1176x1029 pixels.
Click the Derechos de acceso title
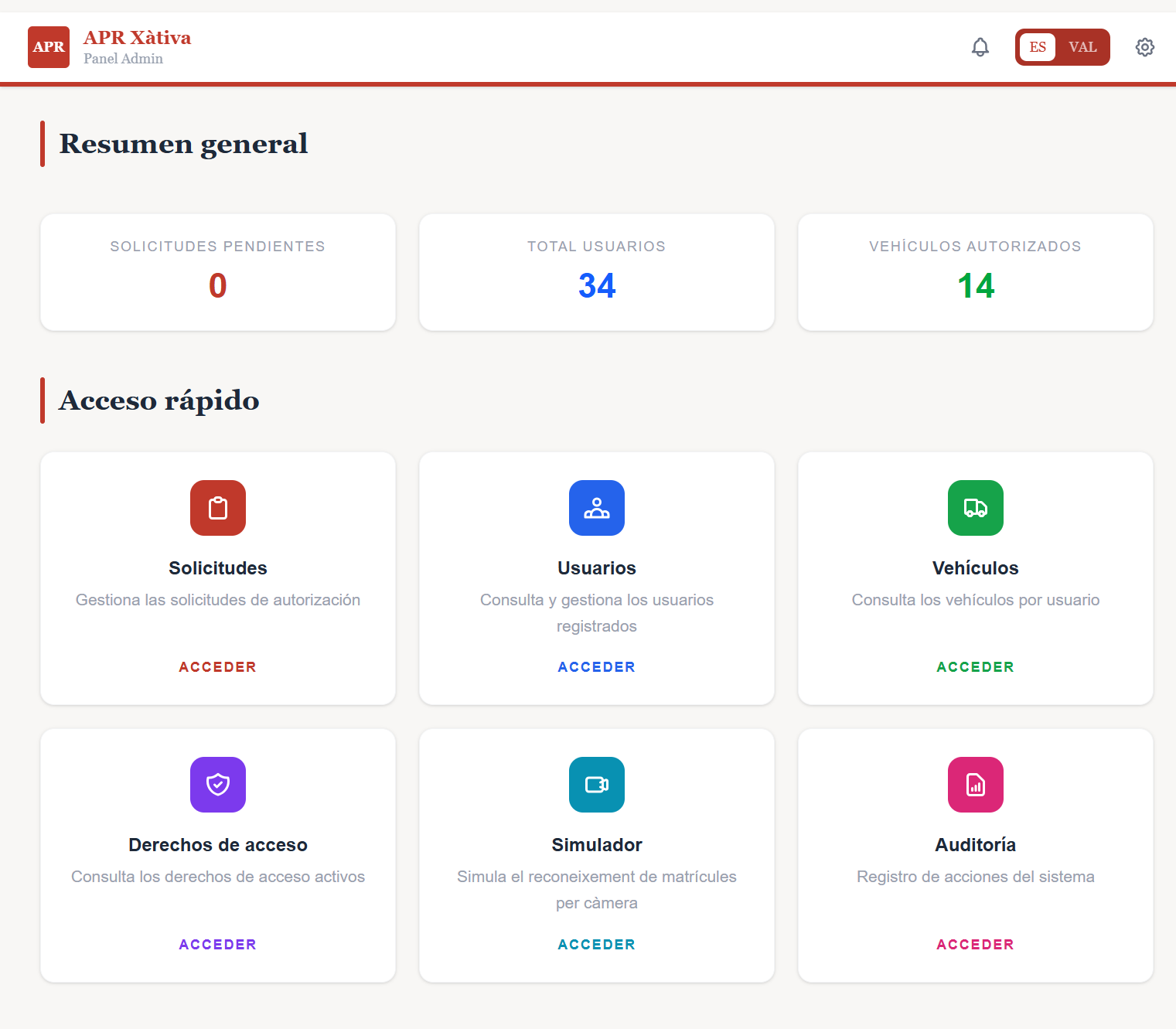click(x=218, y=845)
